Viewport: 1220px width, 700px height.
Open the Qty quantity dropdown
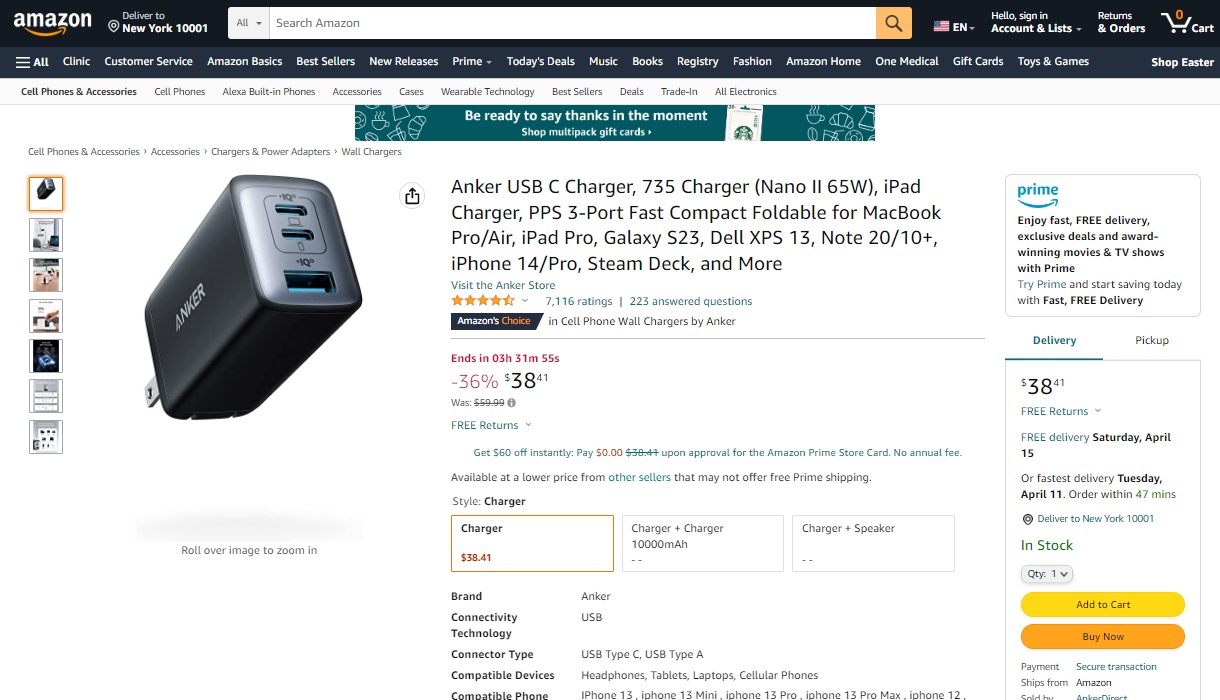(x=1047, y=574)
